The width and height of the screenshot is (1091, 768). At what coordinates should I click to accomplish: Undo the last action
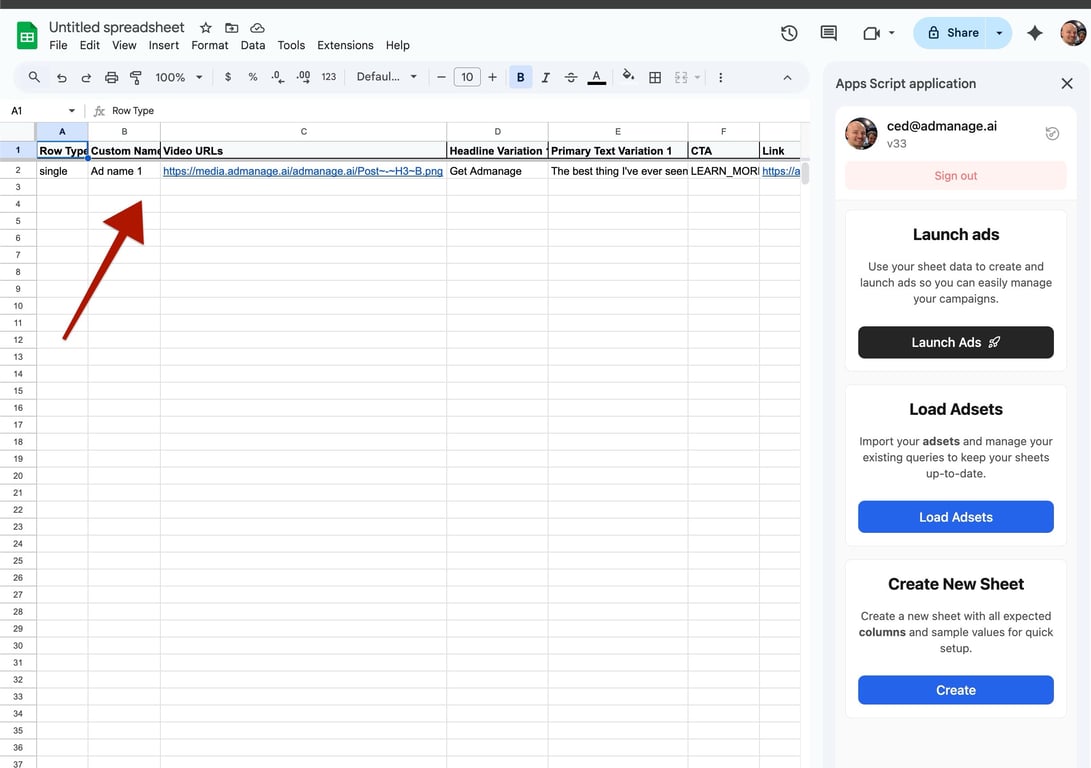pos(61,77)
